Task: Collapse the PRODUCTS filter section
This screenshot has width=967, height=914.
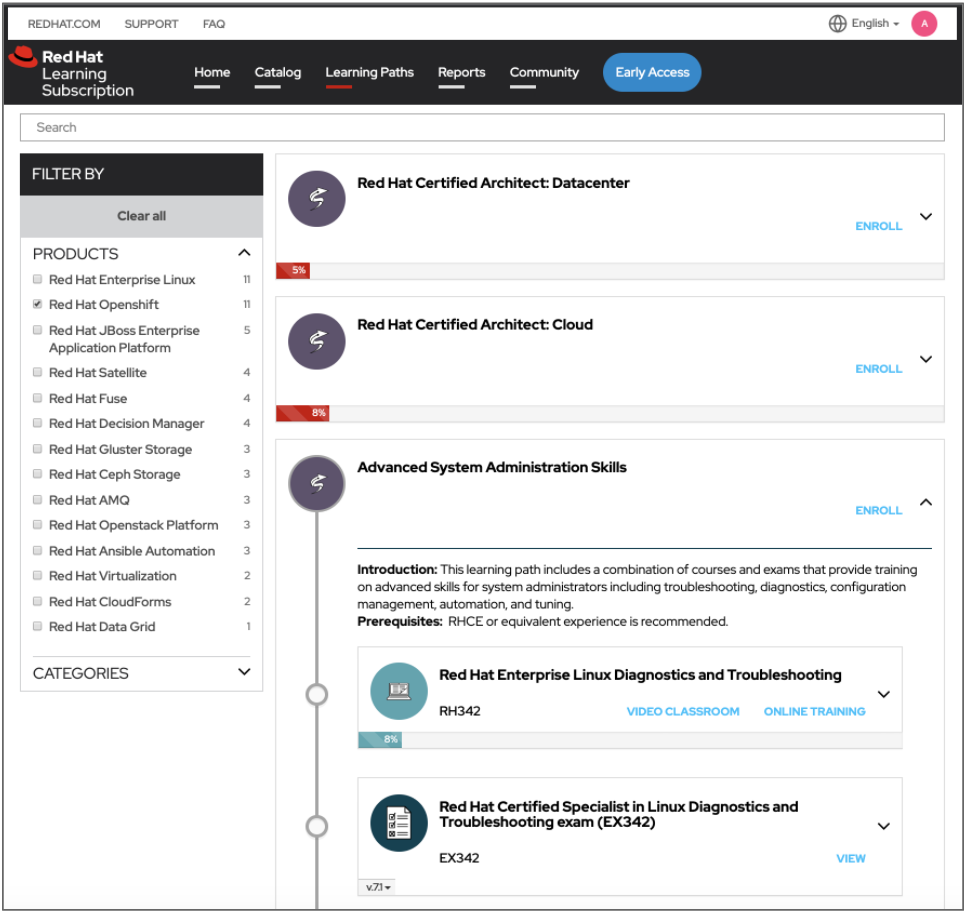Action: tap(244, 253)
